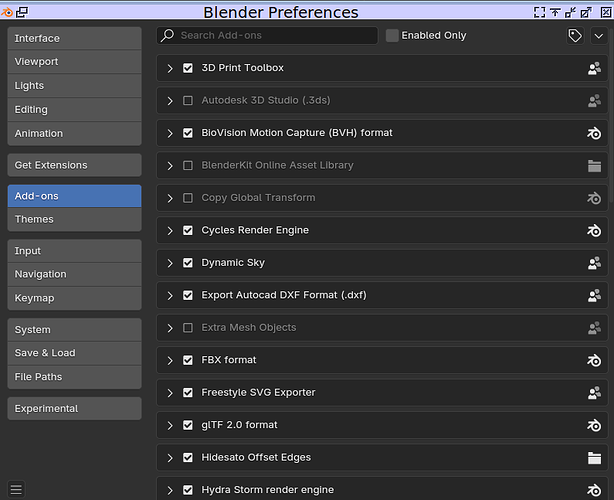Click the folder icon on BlenderKit Online Asset Library row
This screenshot has width=614, height=500.
tap(594, 166)
